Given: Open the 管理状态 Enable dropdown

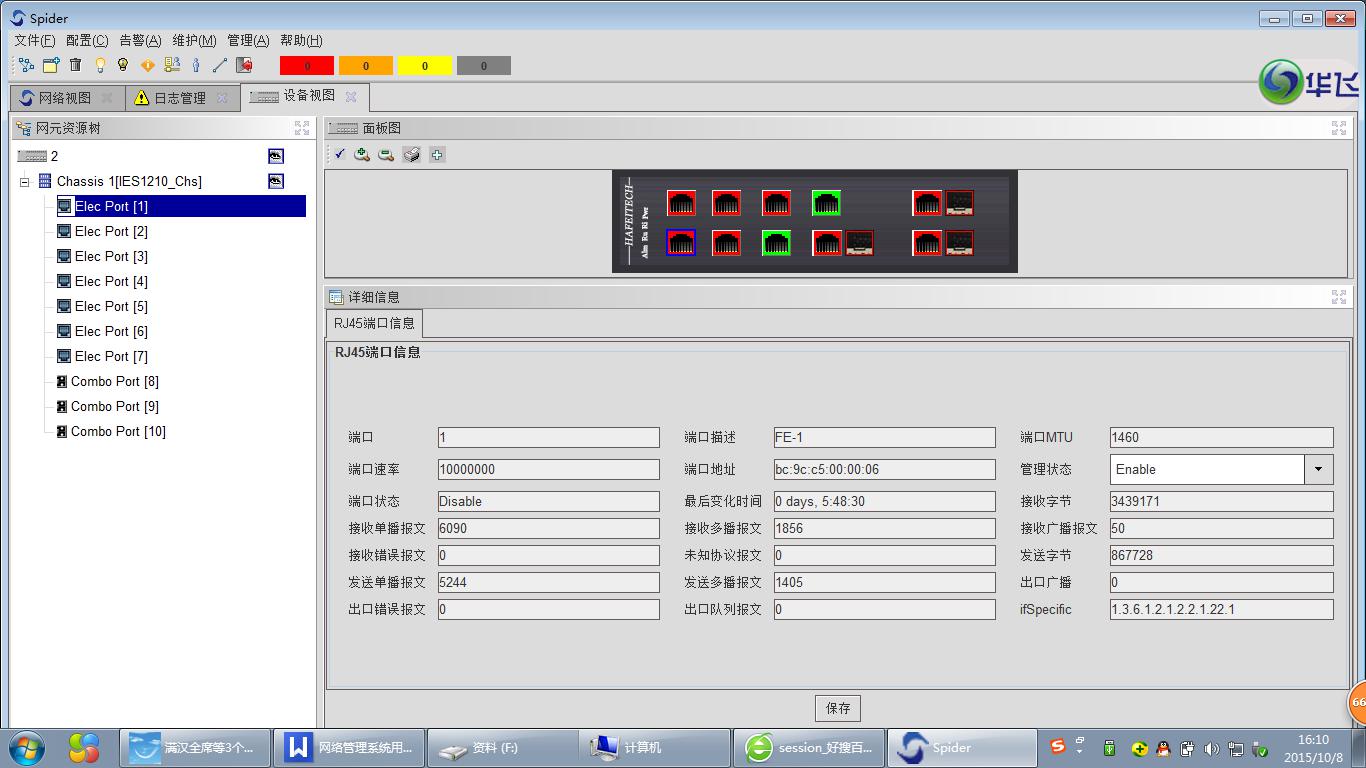Looking at the screenshot, I should point(1318,469).
